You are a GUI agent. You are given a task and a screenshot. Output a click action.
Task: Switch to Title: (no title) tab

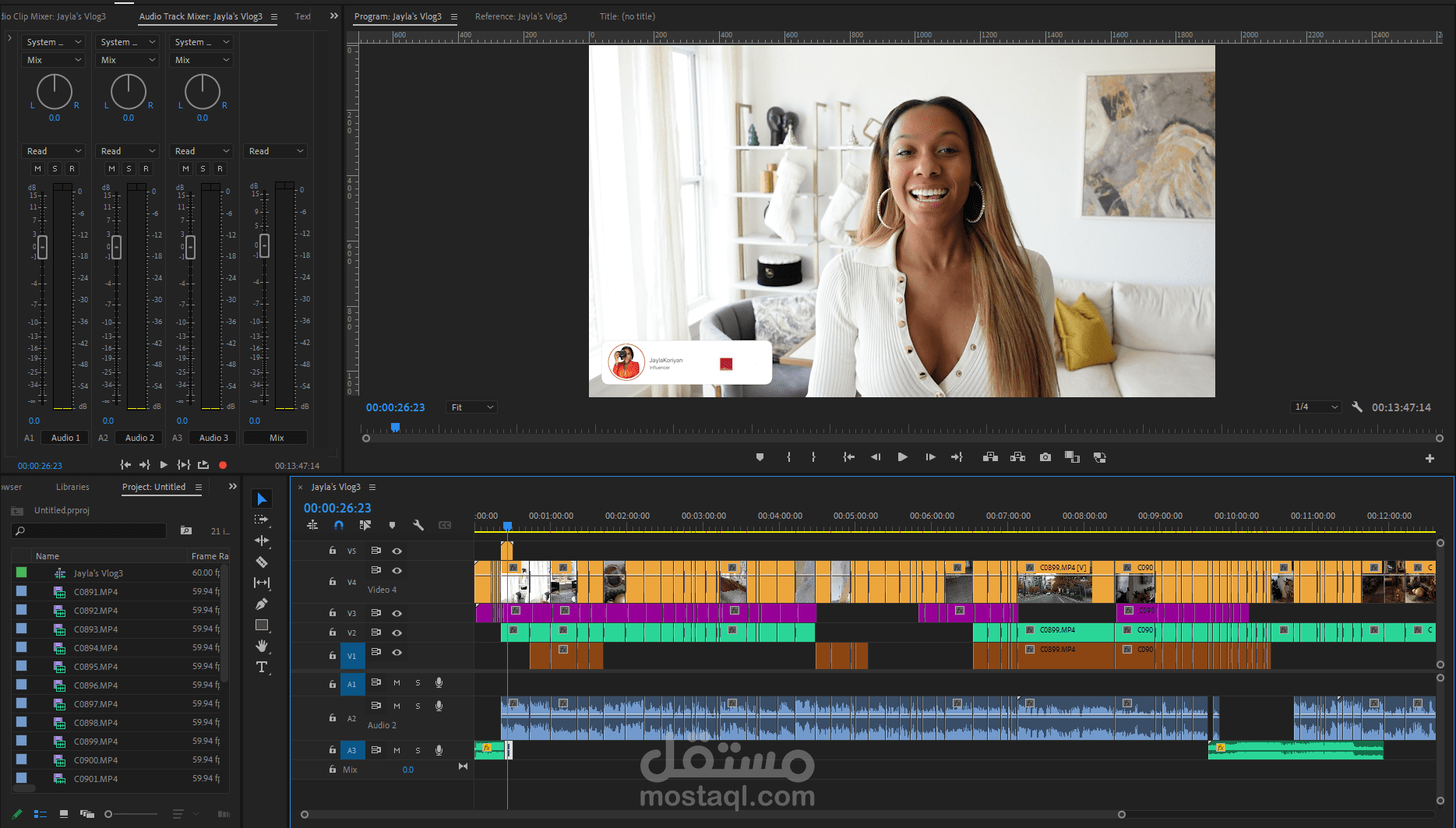tap(627, 16)
